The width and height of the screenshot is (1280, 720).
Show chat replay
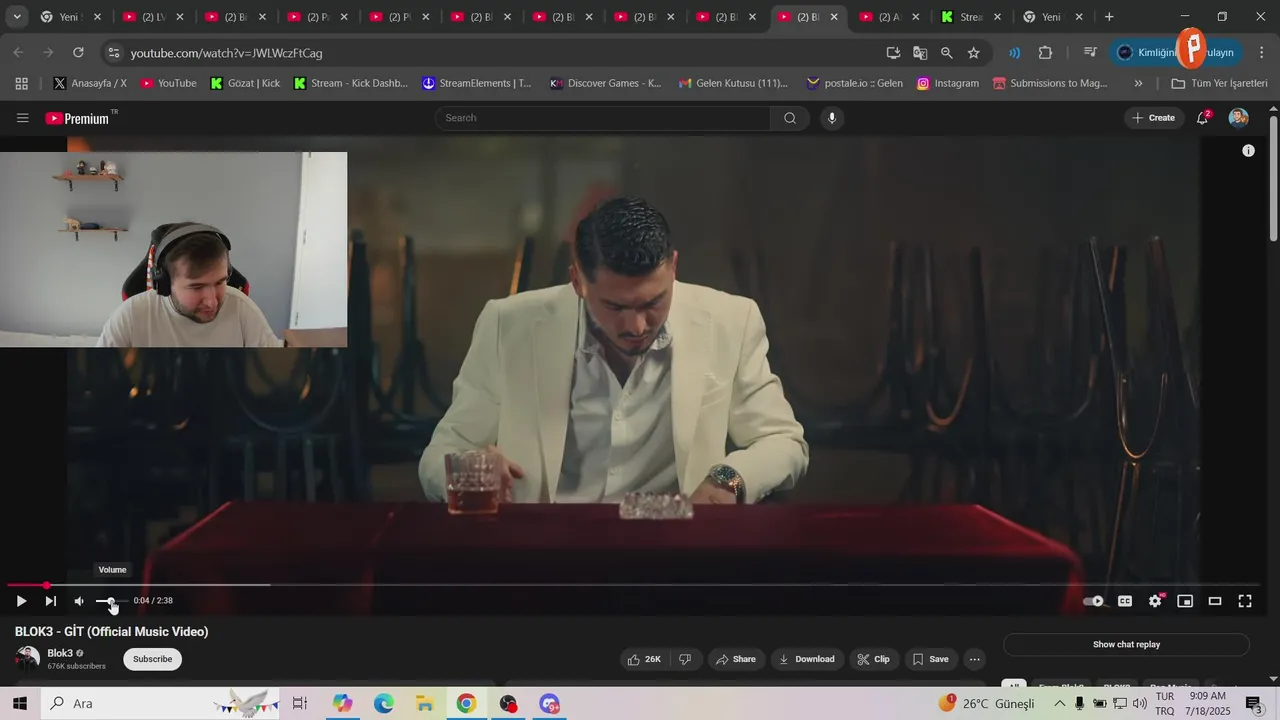[1126, 645]
